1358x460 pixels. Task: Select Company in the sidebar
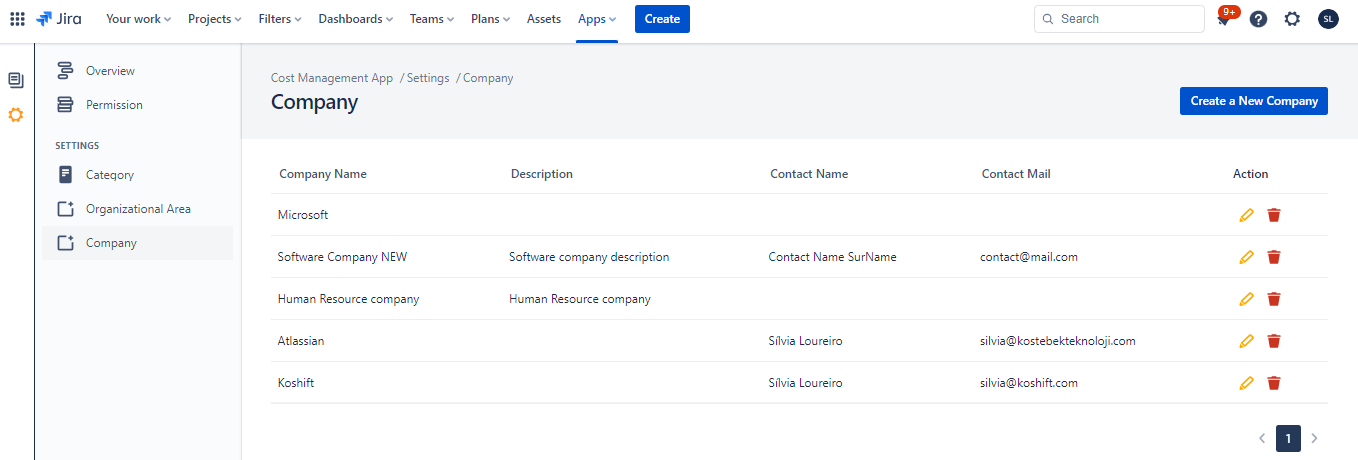tap(137, 243)
